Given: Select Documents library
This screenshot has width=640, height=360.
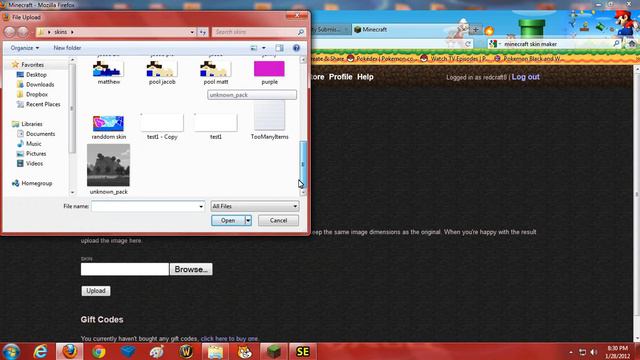Looking at the screenshot, I should tap(40, 134).
